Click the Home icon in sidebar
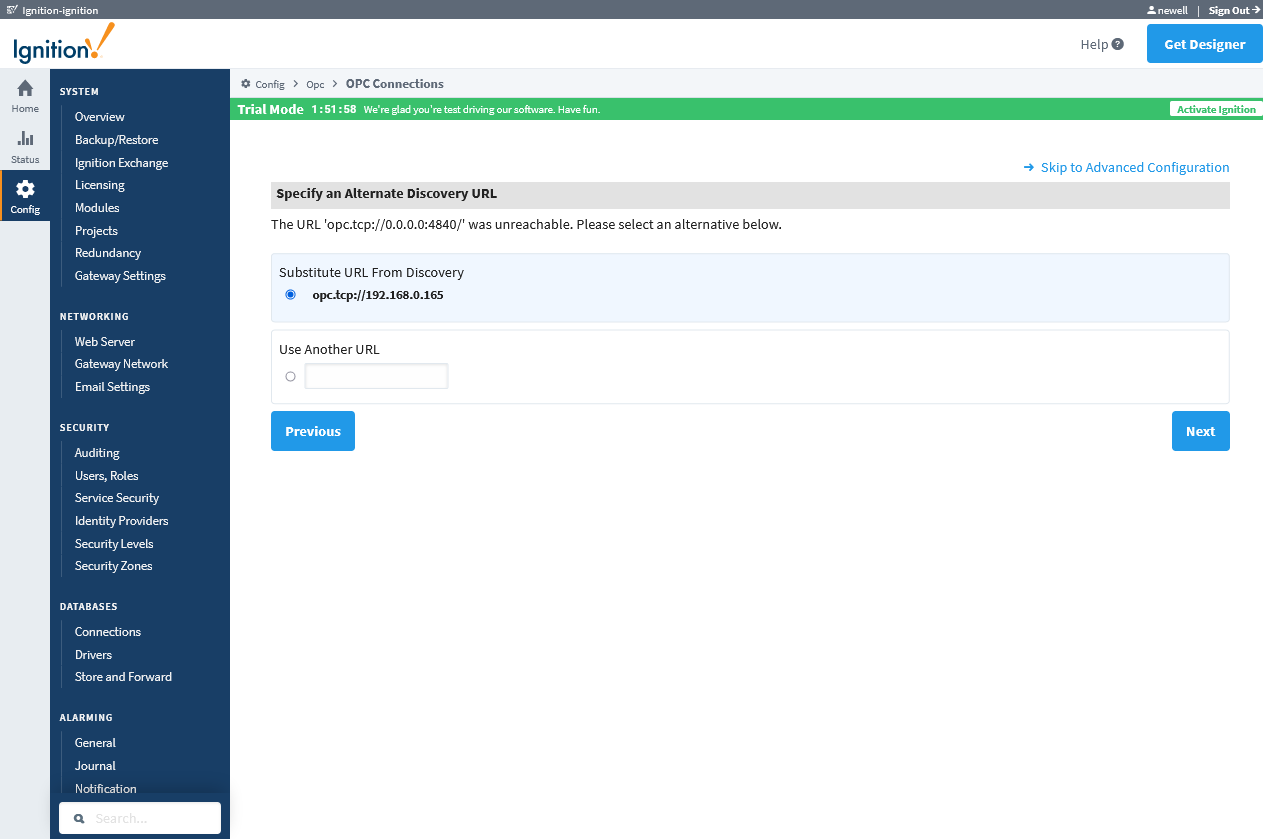The width and height of the screenshot is (1263, 839). coord(25,89)
